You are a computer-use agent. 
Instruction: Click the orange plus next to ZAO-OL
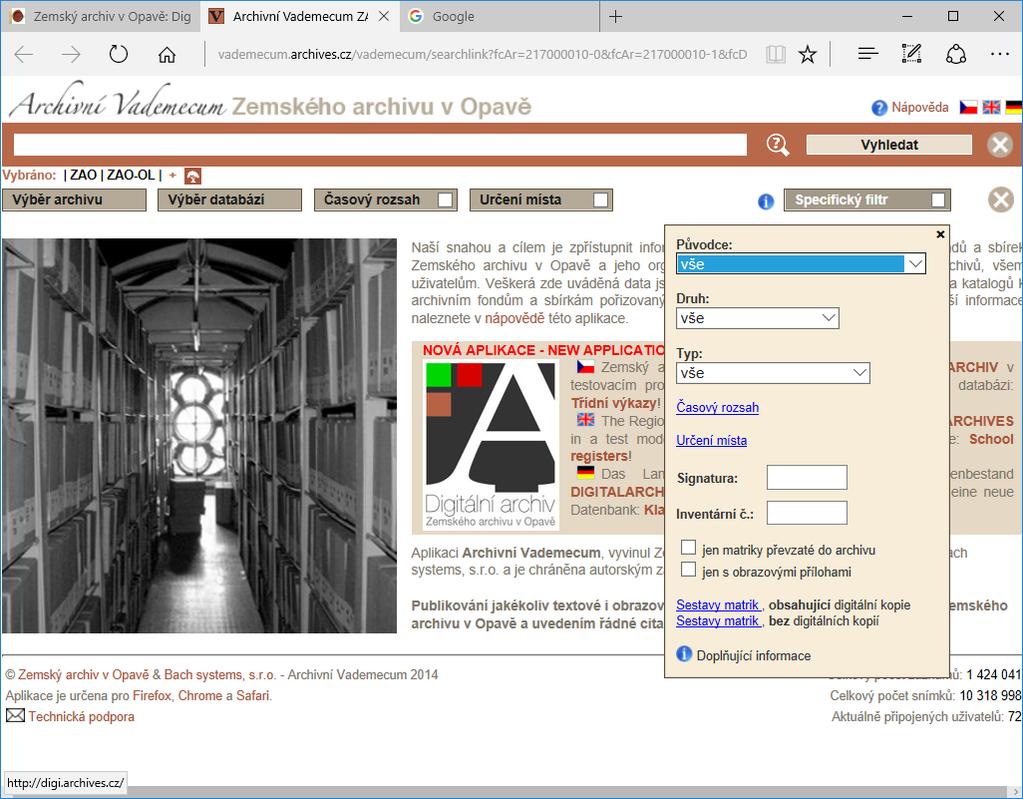tap(172, 175)
